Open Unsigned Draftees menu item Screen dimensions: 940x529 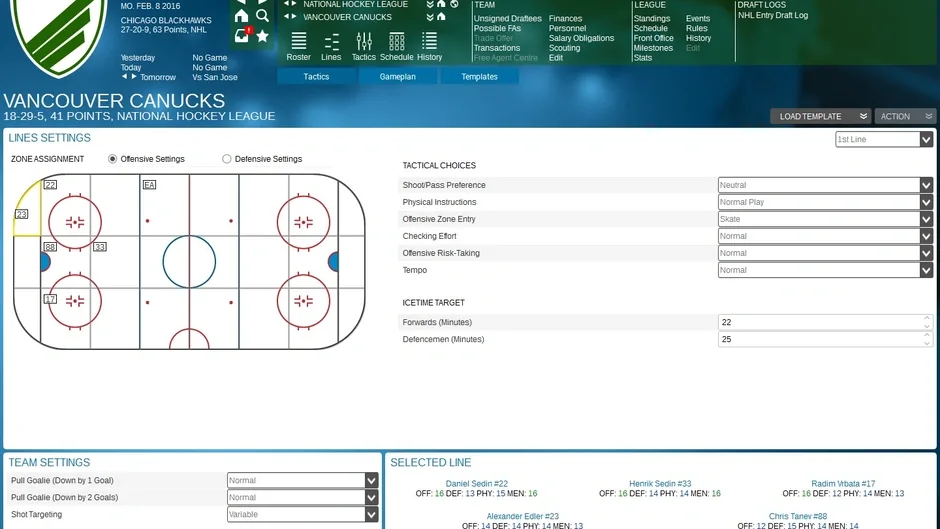click(507, 19)
